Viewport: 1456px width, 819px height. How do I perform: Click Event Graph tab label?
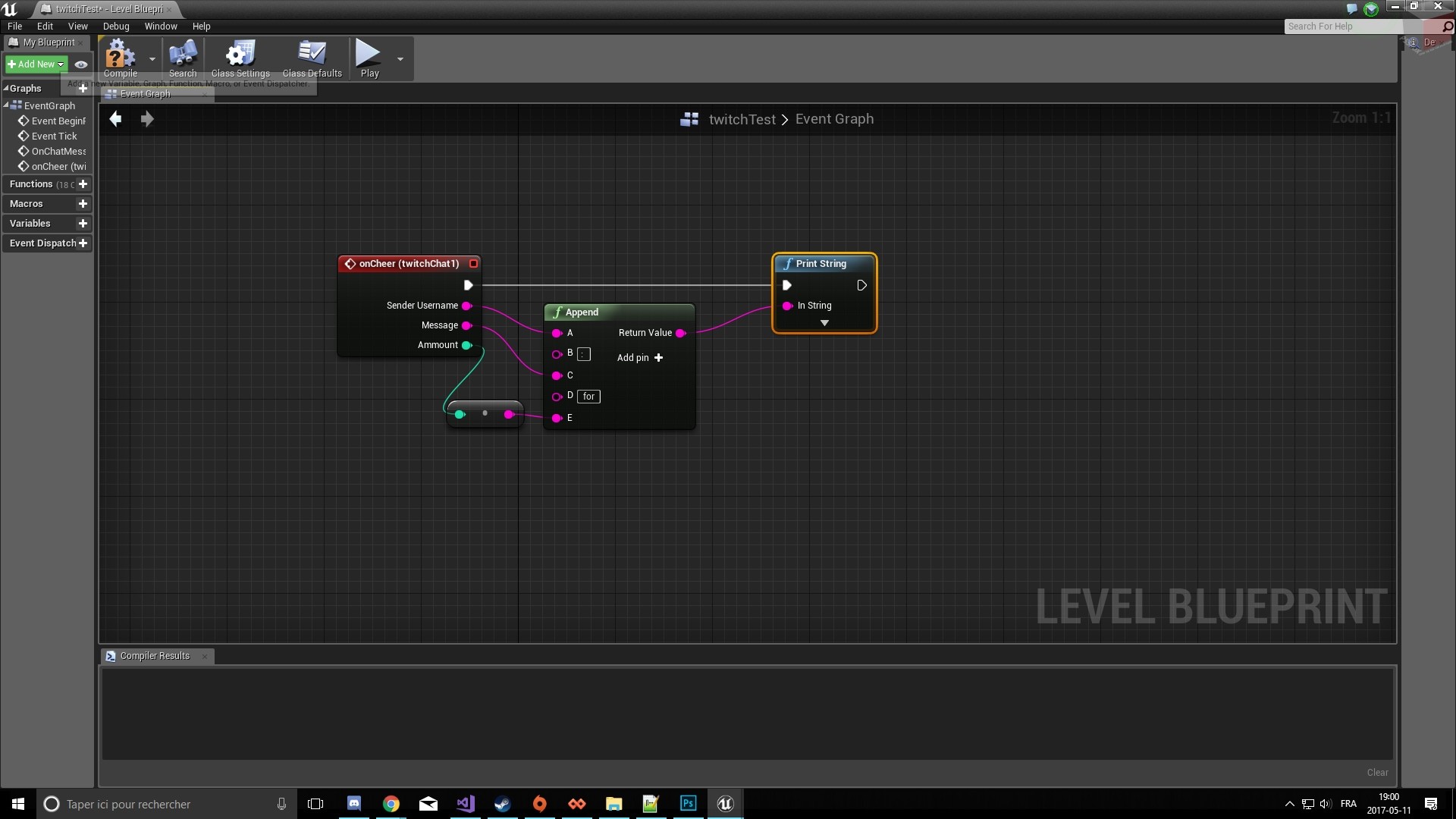click(145, 92)
